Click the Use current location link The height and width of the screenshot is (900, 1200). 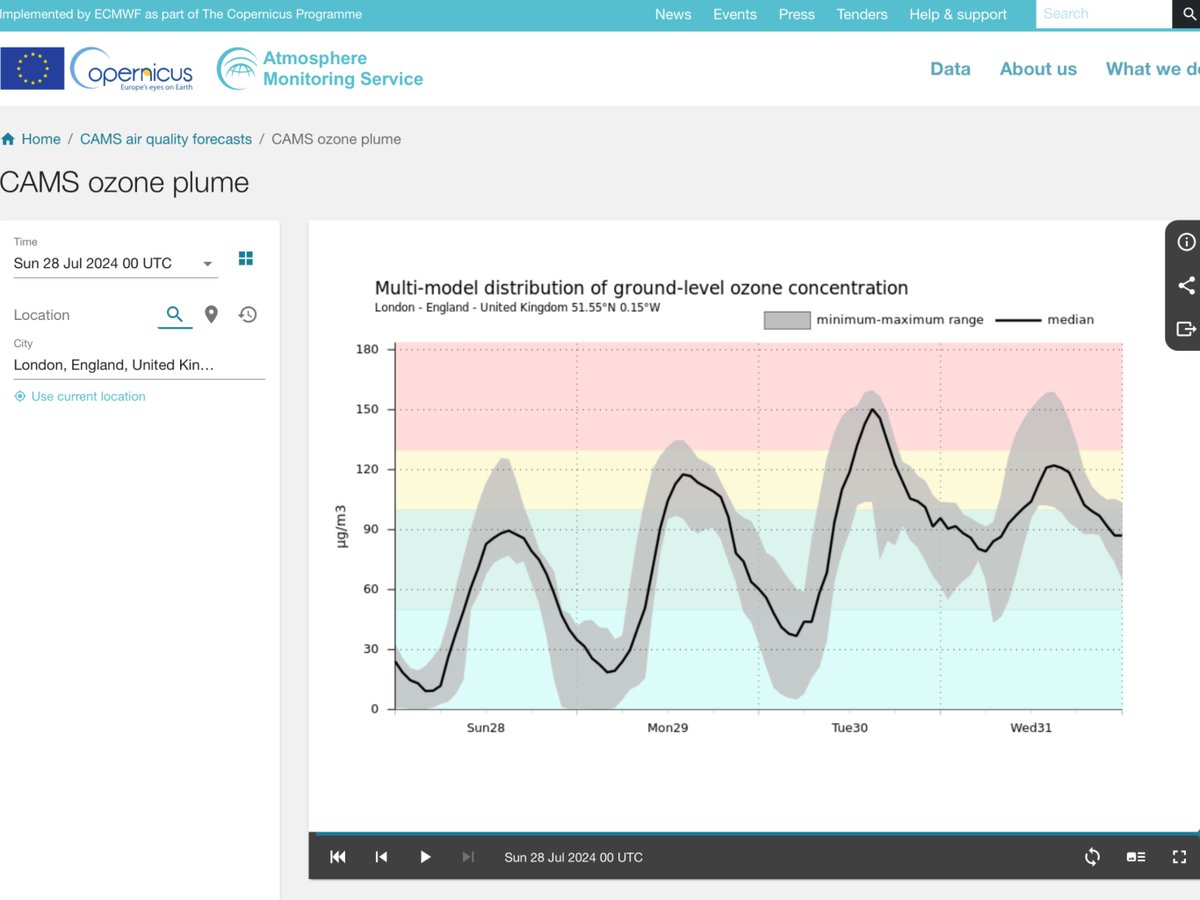88,397
